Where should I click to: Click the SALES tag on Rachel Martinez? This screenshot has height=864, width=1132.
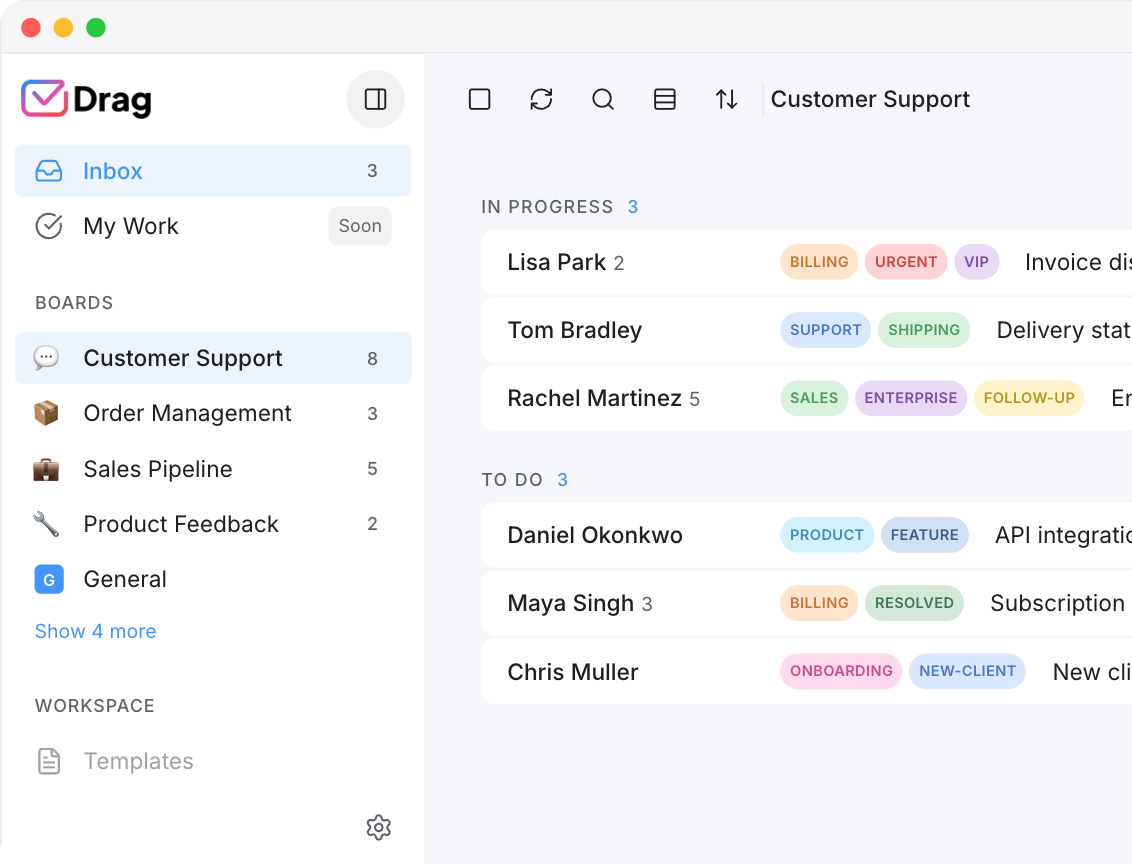coord(814,398)
